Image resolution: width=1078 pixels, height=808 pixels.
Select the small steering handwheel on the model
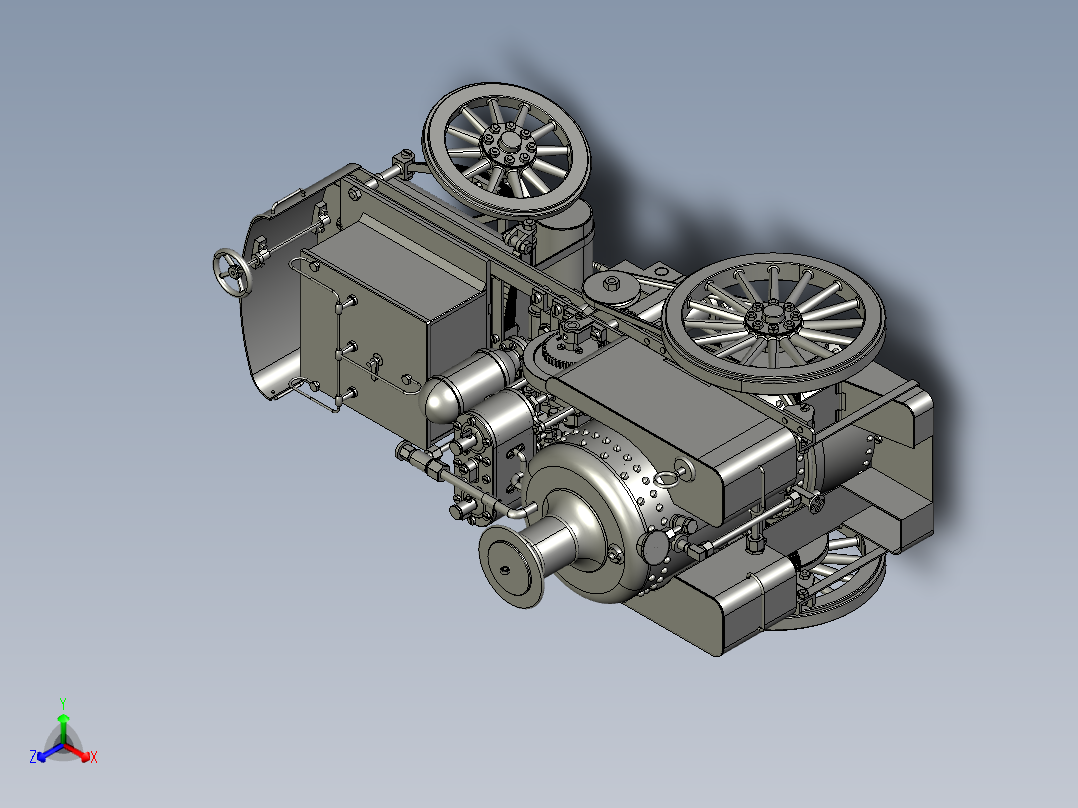point(233,273)
